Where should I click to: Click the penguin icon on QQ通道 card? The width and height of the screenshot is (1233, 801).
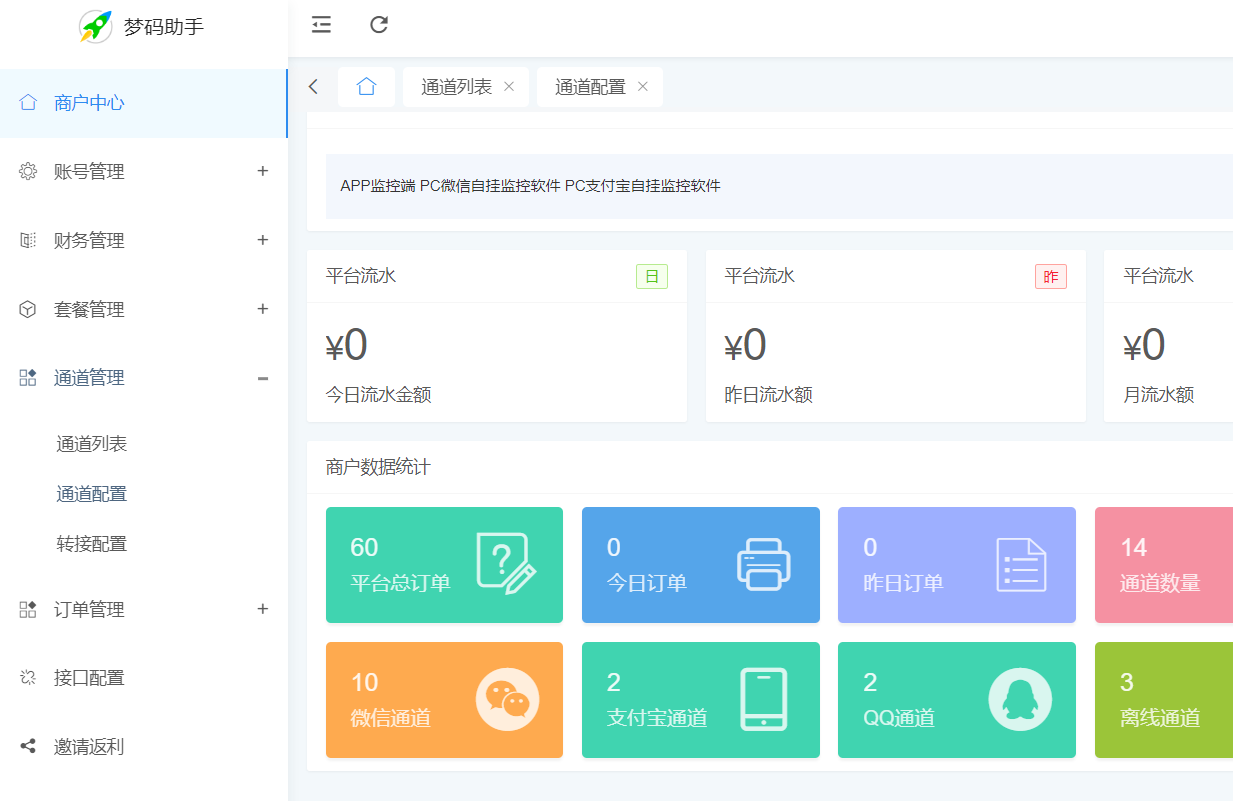click(1020, 699)
